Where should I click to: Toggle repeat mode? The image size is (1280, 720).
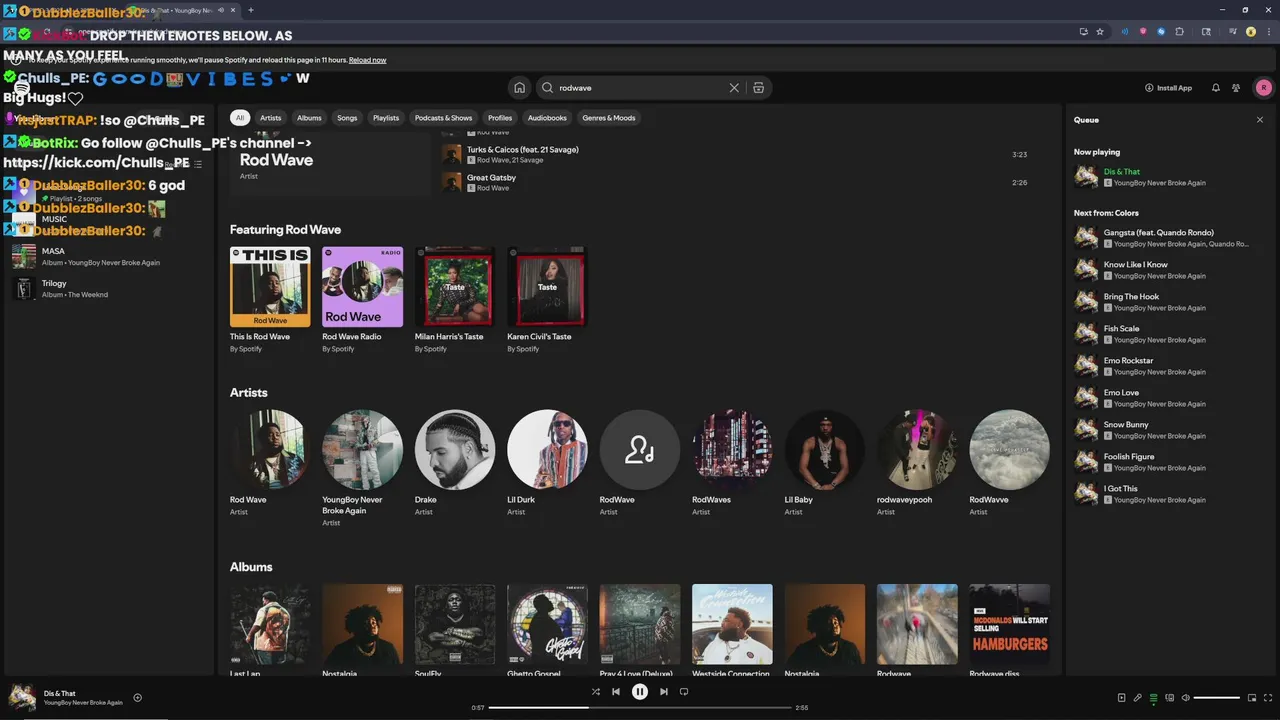click(x=684, y=692)
